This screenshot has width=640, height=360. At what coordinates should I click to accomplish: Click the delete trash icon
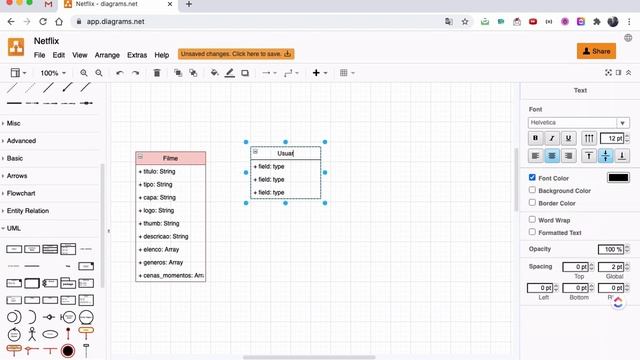(x=157, y=73)
